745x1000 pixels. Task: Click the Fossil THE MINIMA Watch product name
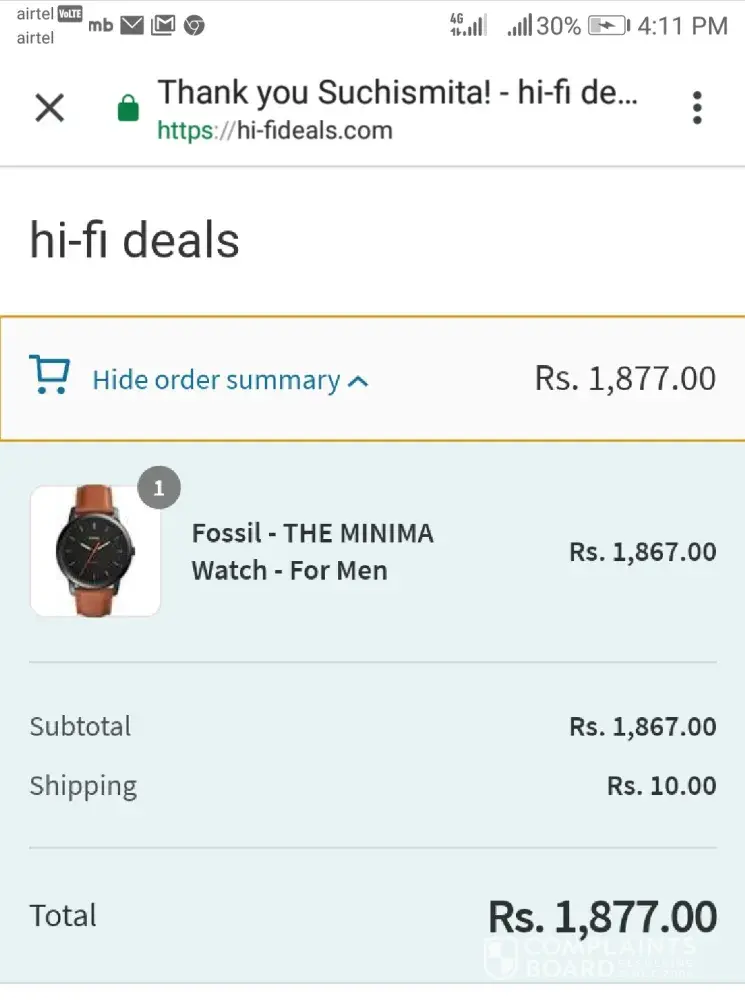coord(312,552)
